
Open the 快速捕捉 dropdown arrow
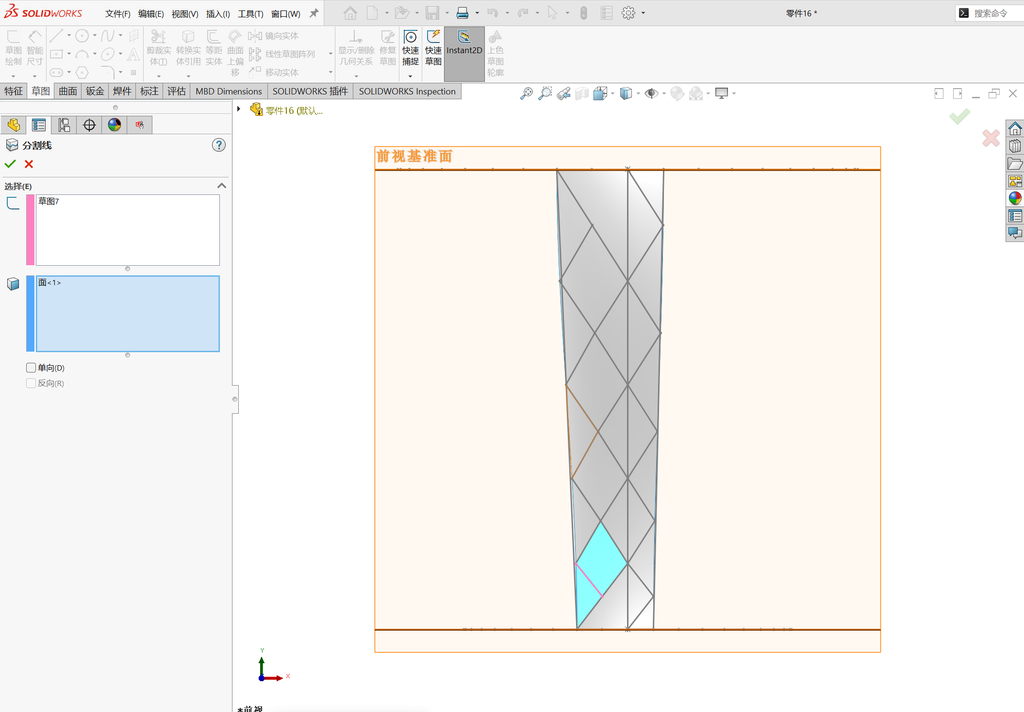coord(410,76)
